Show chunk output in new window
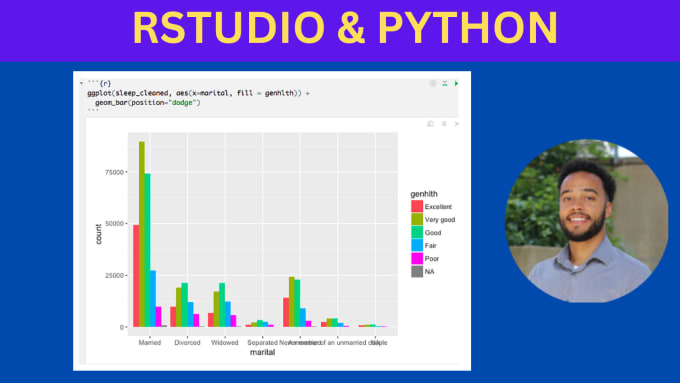 click(430, 124)
